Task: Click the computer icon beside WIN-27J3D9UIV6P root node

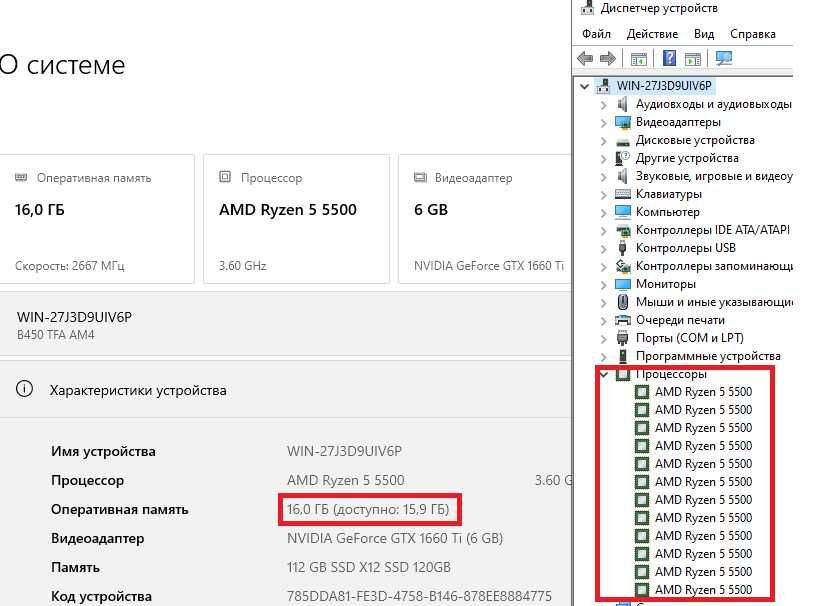Action: coord(603,86)
